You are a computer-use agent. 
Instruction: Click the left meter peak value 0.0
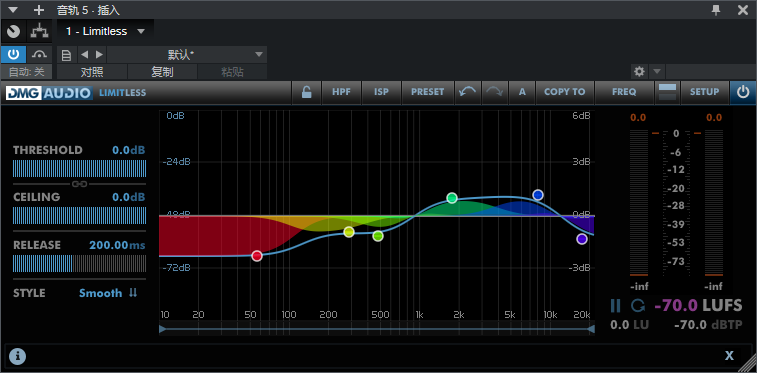click(x=638, y=117)
